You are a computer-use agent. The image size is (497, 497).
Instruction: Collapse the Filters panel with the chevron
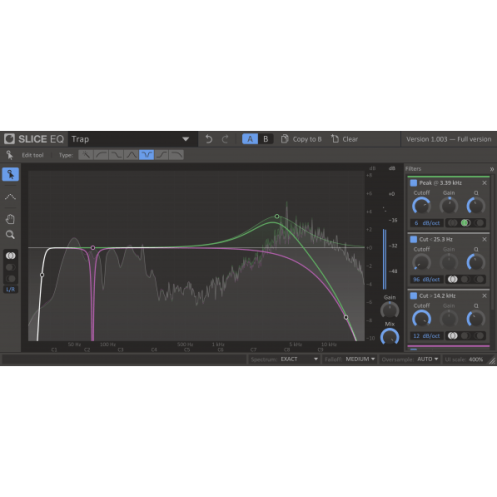(x=491, y=169)
